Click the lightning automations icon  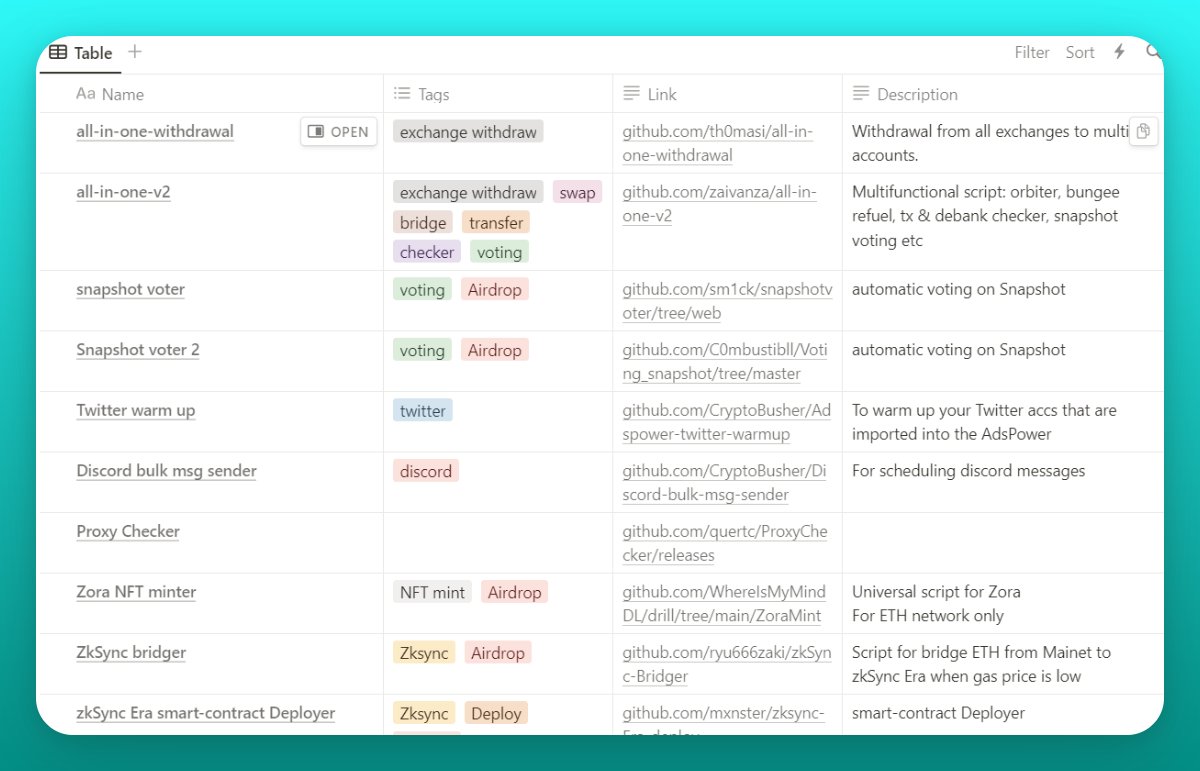(x=1120, y=52)
